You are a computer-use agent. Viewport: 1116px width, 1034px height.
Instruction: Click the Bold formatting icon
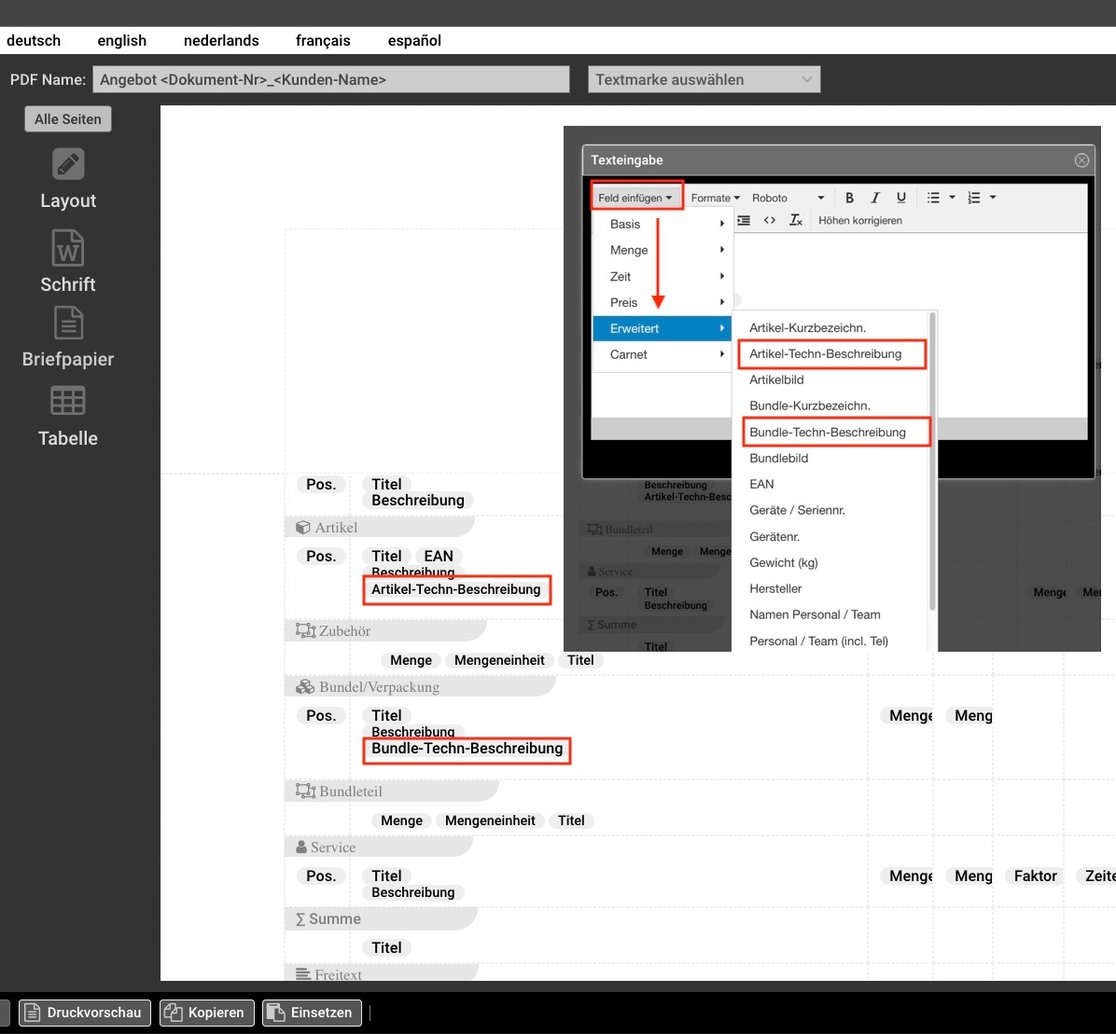(849, 198)
